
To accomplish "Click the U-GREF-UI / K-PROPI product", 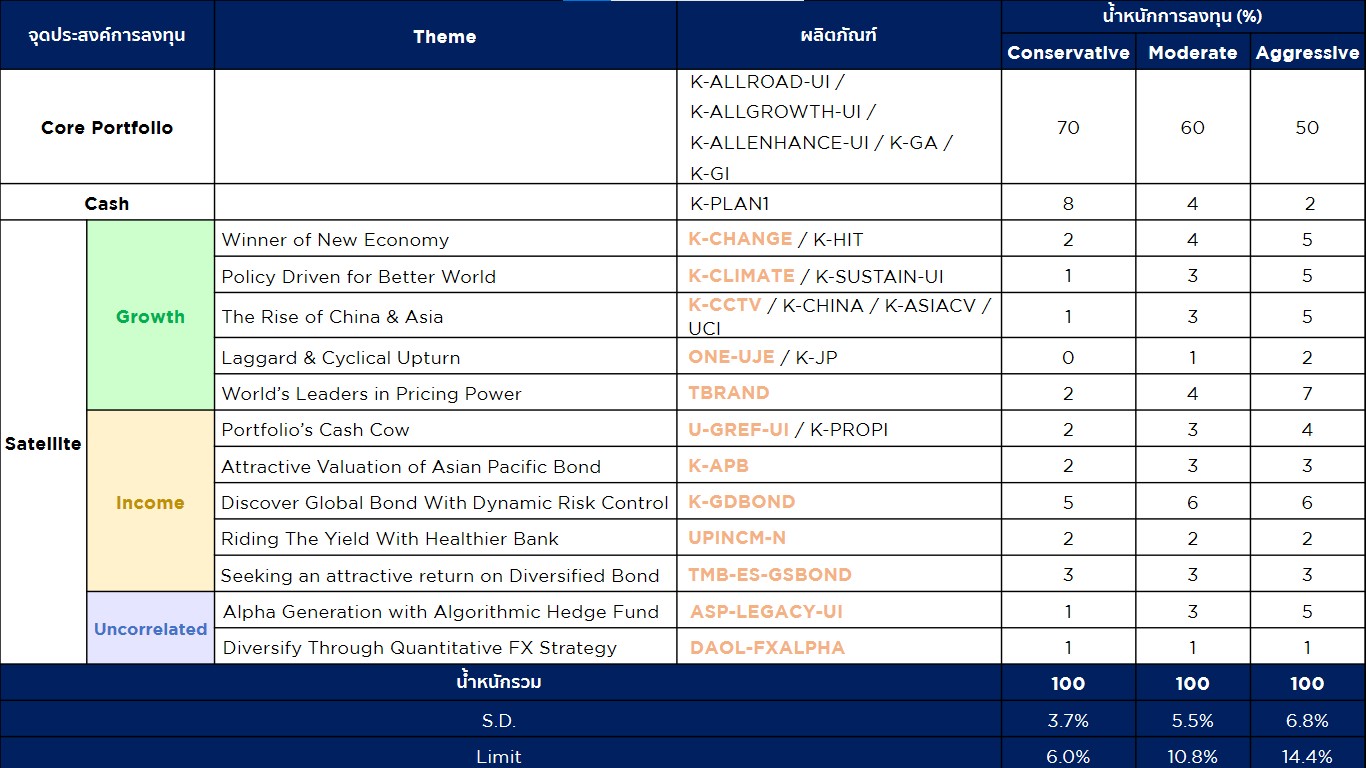I will coord(788,430).
